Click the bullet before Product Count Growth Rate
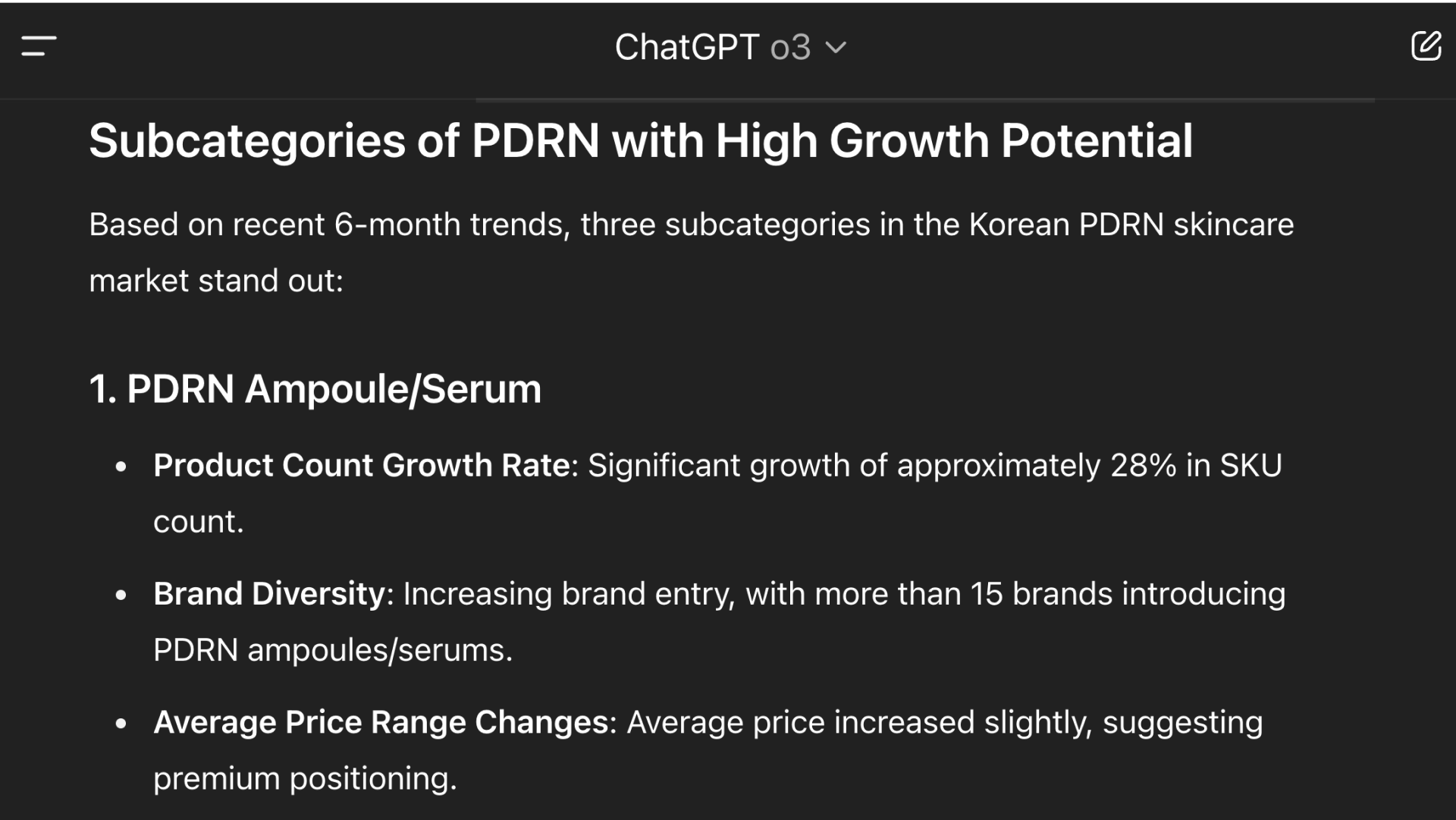1456x820 pixels. click(x=121, y=467)
